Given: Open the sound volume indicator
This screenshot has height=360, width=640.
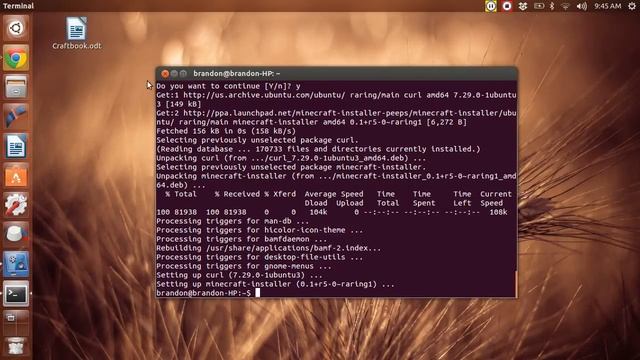Looking at the screenshot, I should coord(582,6).
